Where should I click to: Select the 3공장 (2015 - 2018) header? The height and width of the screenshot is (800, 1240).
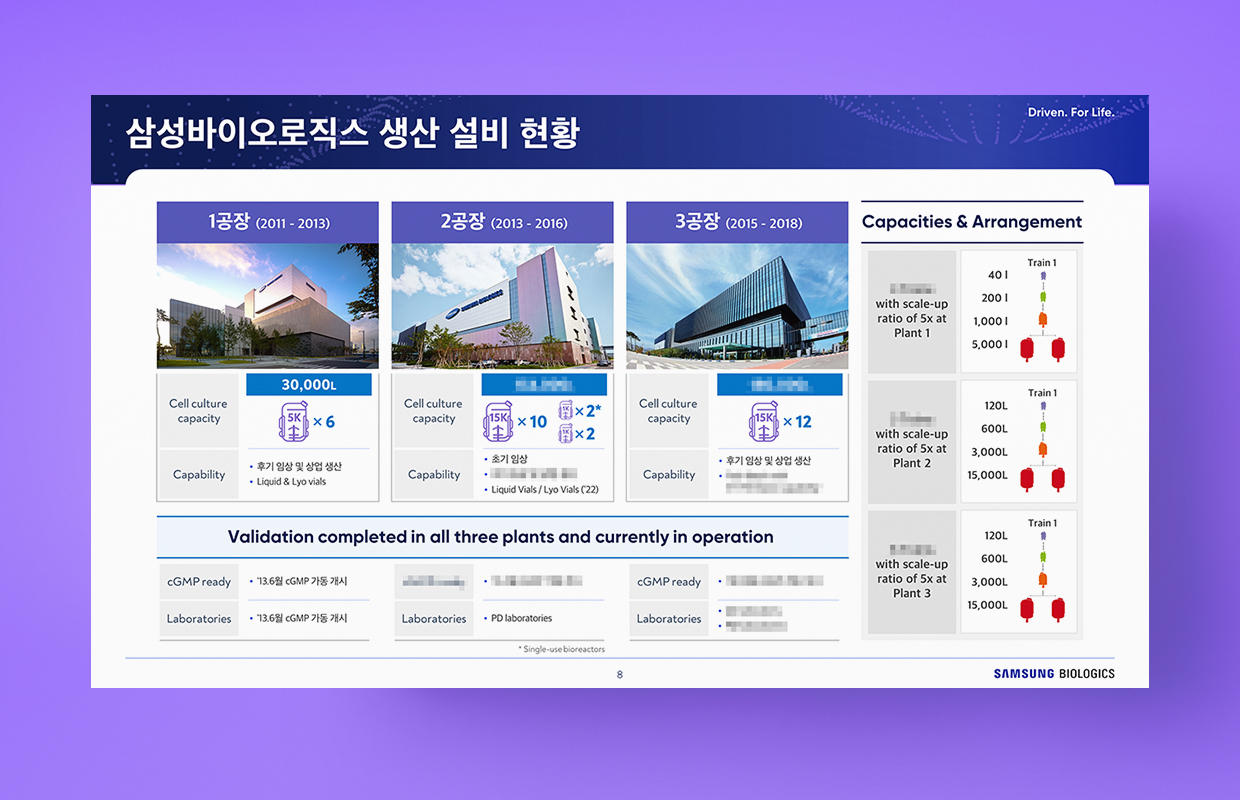(x=737, y=222)
